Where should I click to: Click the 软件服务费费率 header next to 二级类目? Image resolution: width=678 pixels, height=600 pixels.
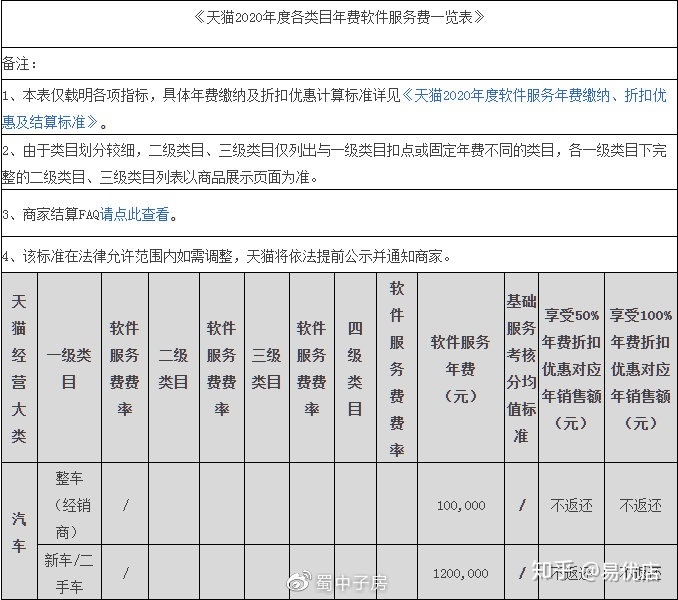(x=222, y=368)
